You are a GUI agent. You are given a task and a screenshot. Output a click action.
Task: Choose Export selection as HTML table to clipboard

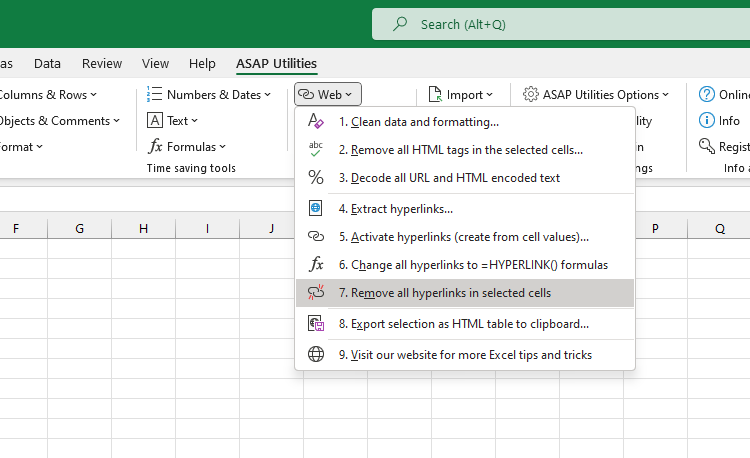click(x=465, y=324)
